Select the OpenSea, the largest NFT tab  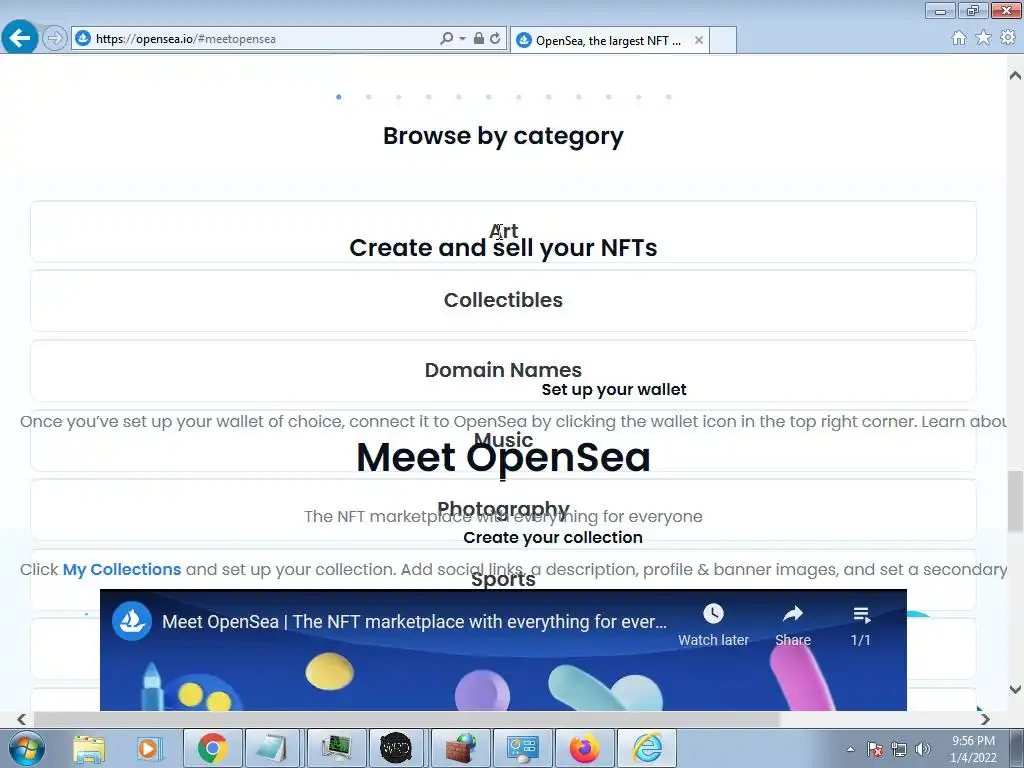click(x=609, y=40)
